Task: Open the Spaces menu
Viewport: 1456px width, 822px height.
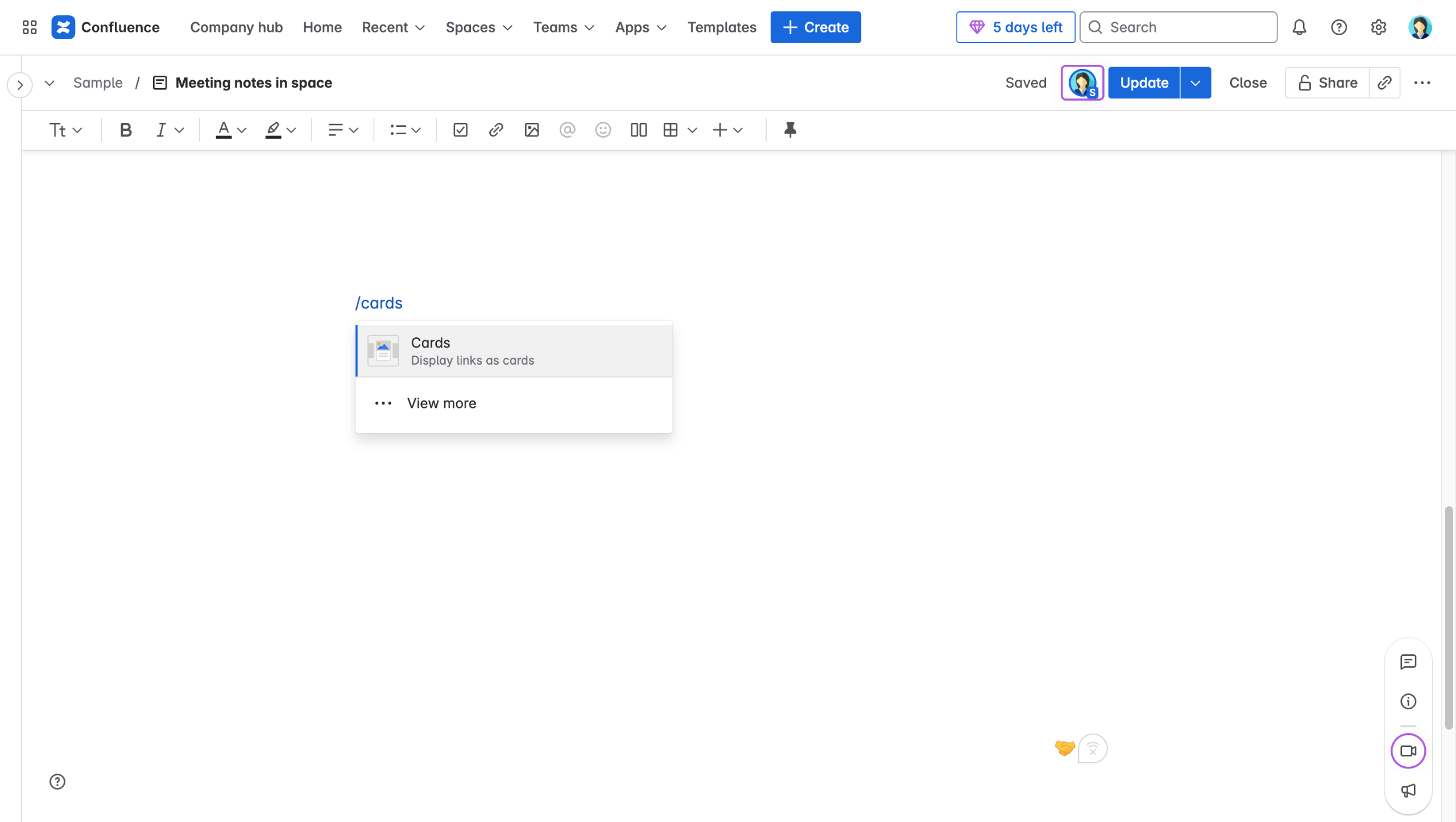Action: tap(479, 27)
